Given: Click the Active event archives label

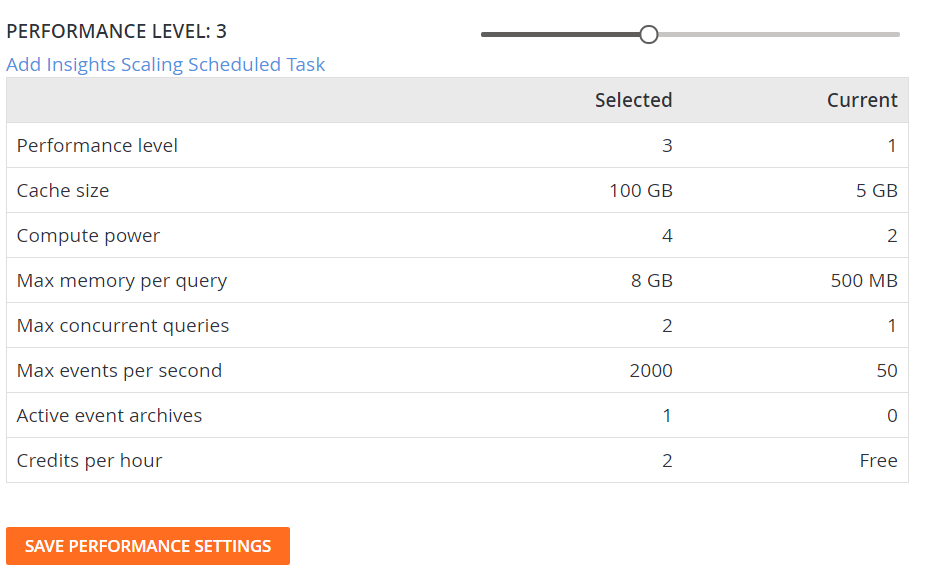Looking at the screenshot, I should point(109,415).
